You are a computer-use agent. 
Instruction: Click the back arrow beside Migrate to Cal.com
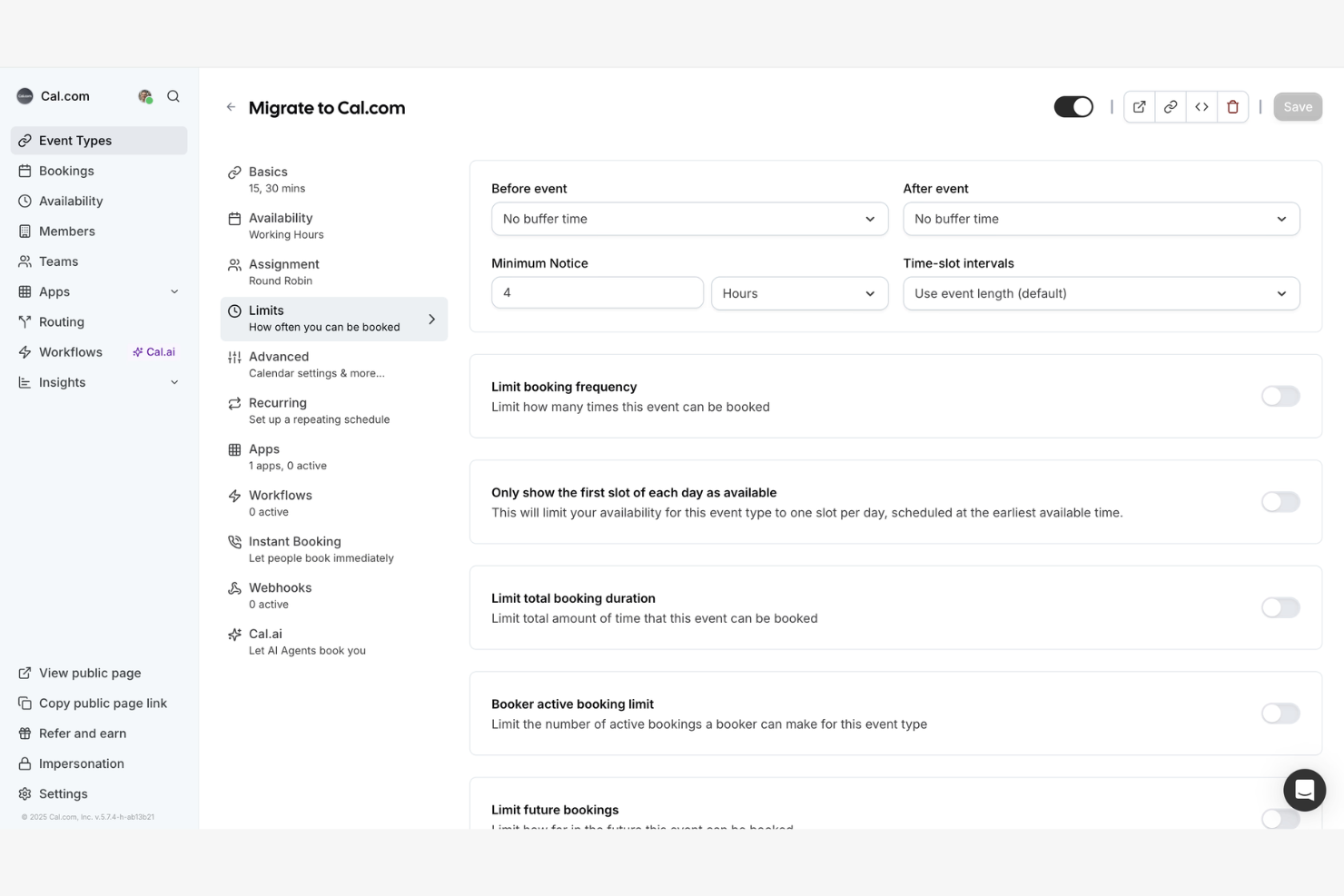231,106
